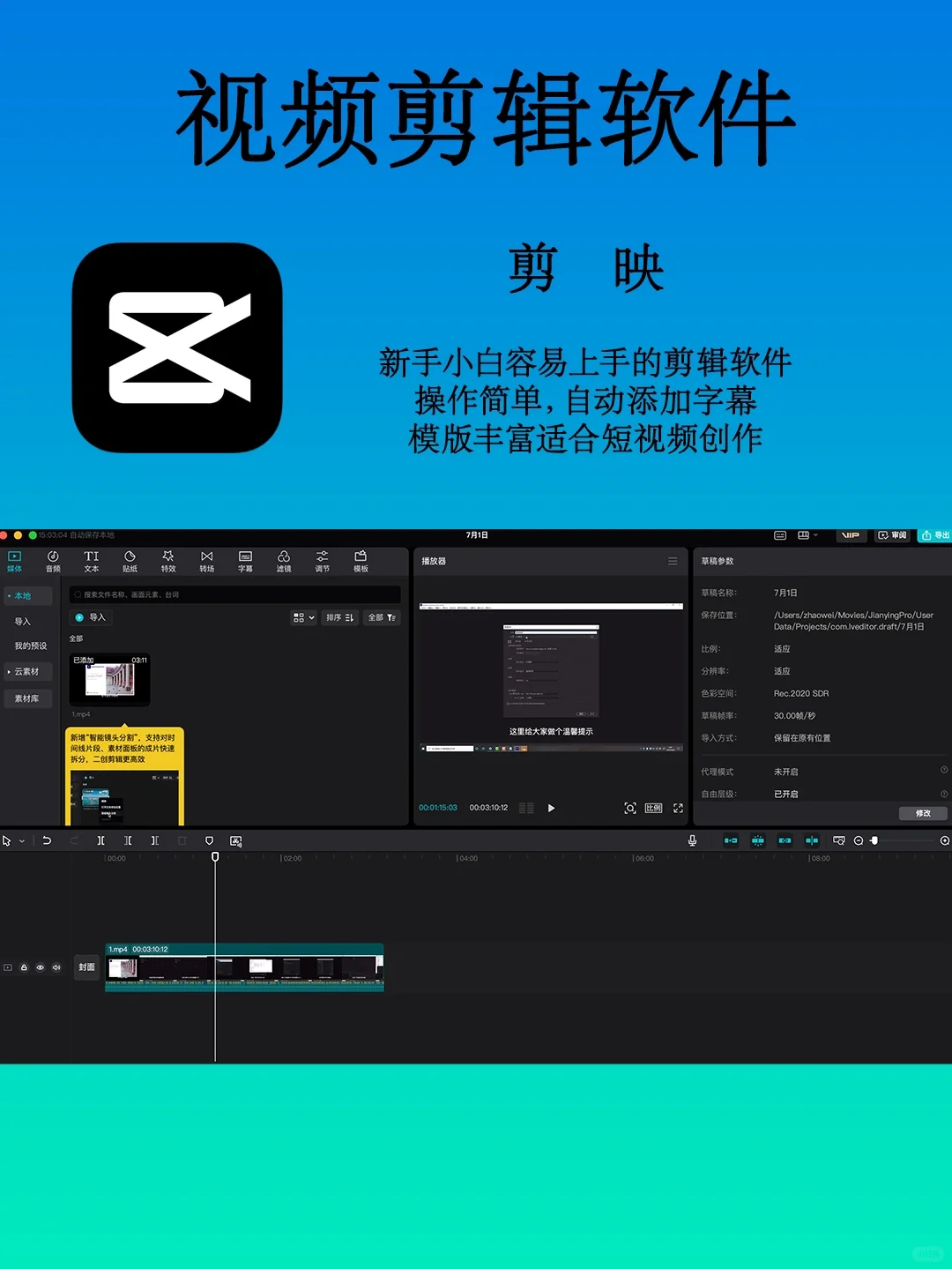Select the 1.mp4 clip thumbnail
This screenshot has width=952, height=1269.
pyautogui.click(x=110, y=679)
